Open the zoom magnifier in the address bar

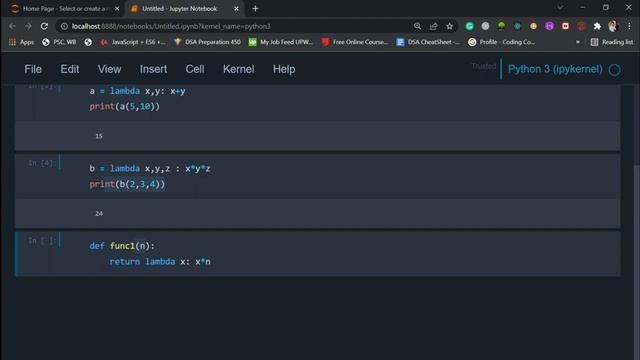tap(417, 26)
